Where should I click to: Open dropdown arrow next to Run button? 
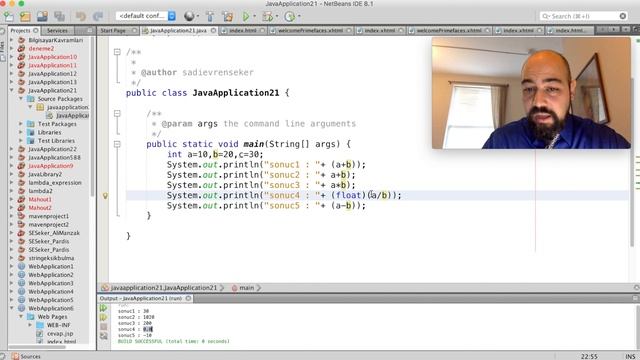[254, 16]
